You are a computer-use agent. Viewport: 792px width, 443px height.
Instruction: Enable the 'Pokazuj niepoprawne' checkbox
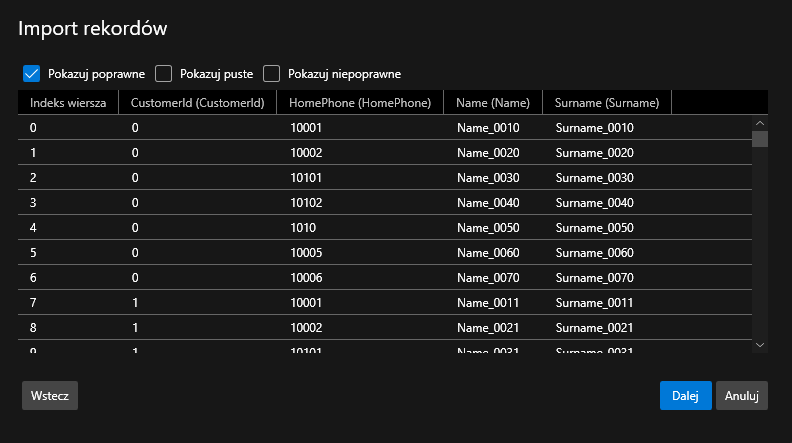[272, 74]
